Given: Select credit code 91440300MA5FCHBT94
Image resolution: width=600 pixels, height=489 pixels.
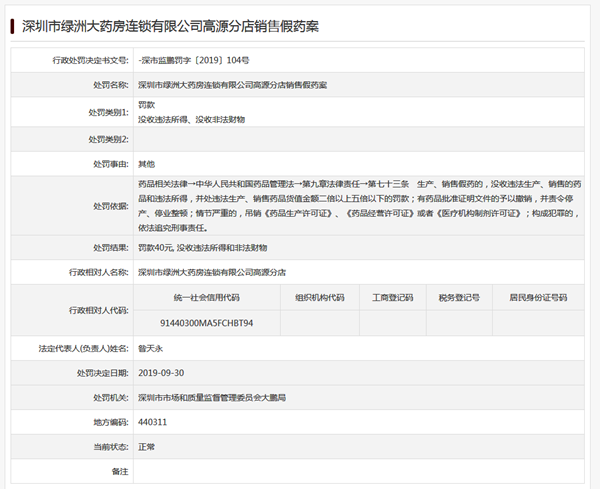Looking at the screenshot, I should point(206,324).
